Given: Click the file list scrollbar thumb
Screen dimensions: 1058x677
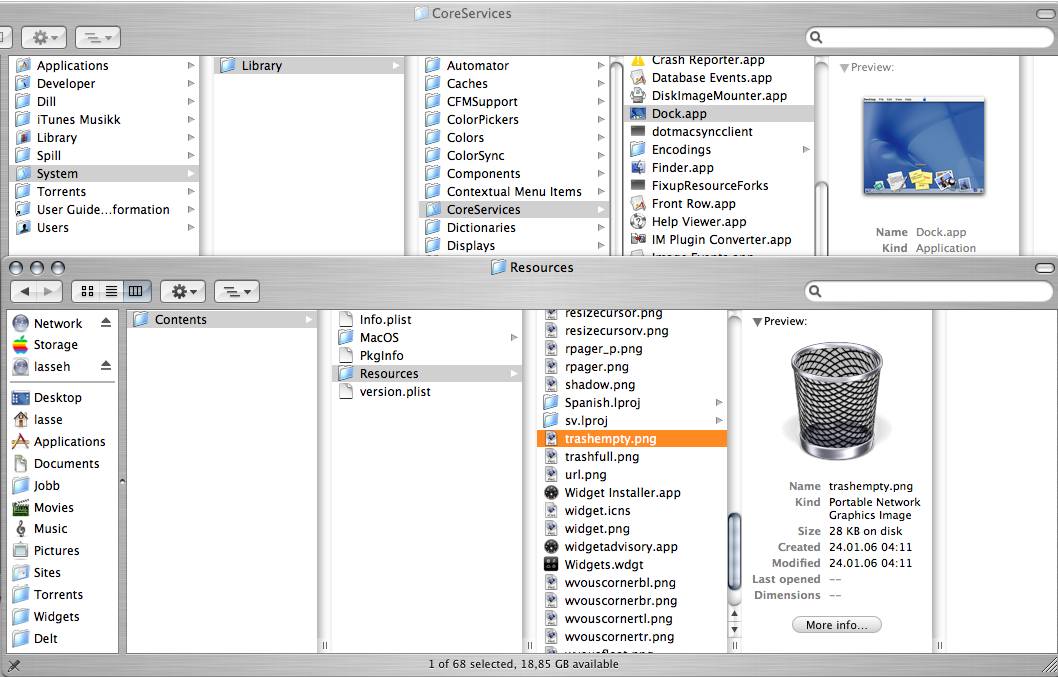Looking at the screenshot, I should point(734,551).
